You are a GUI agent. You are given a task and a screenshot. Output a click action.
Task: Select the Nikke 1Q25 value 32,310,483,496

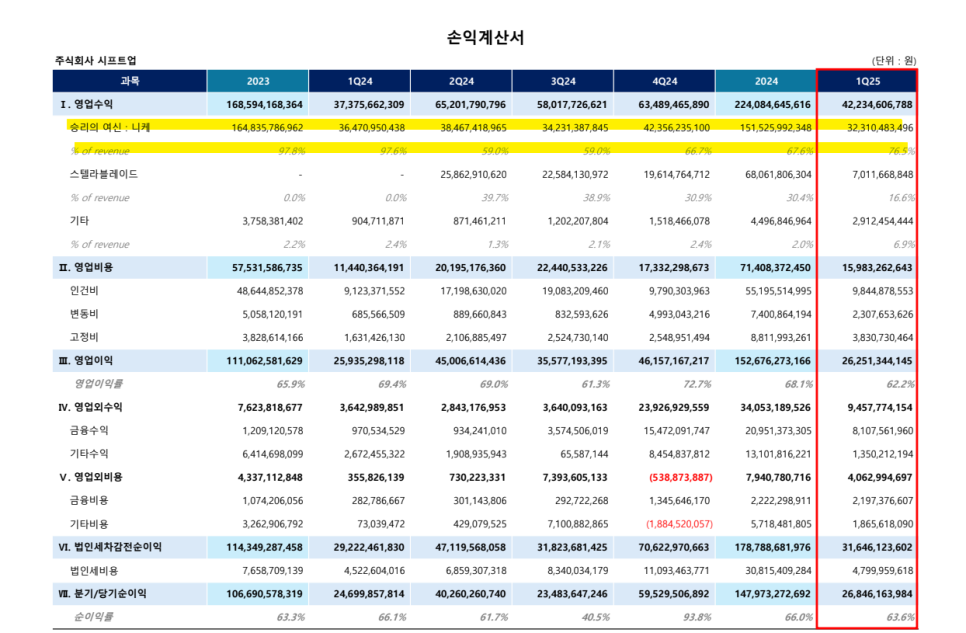(880, 128)
